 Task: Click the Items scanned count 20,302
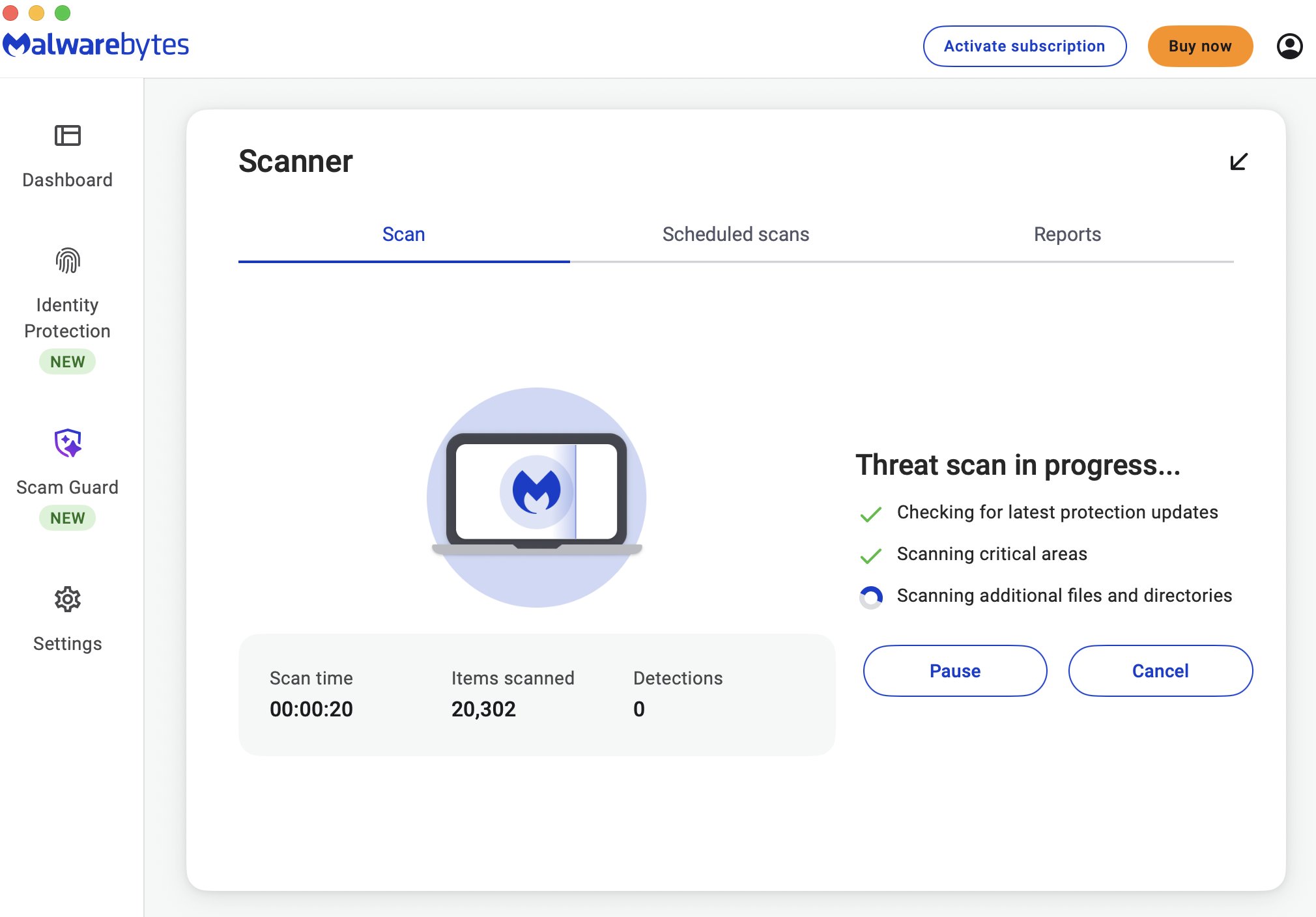483,709
